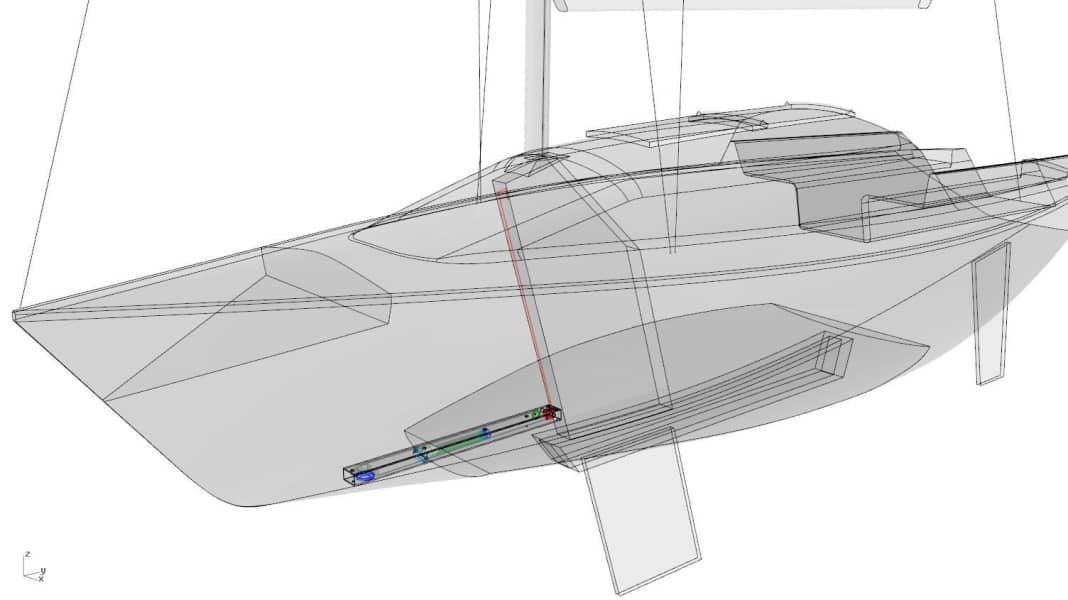This screenshot has width=1068, height=600.
Task: Select the blue slider block on the track
Action: coord(419,454)
